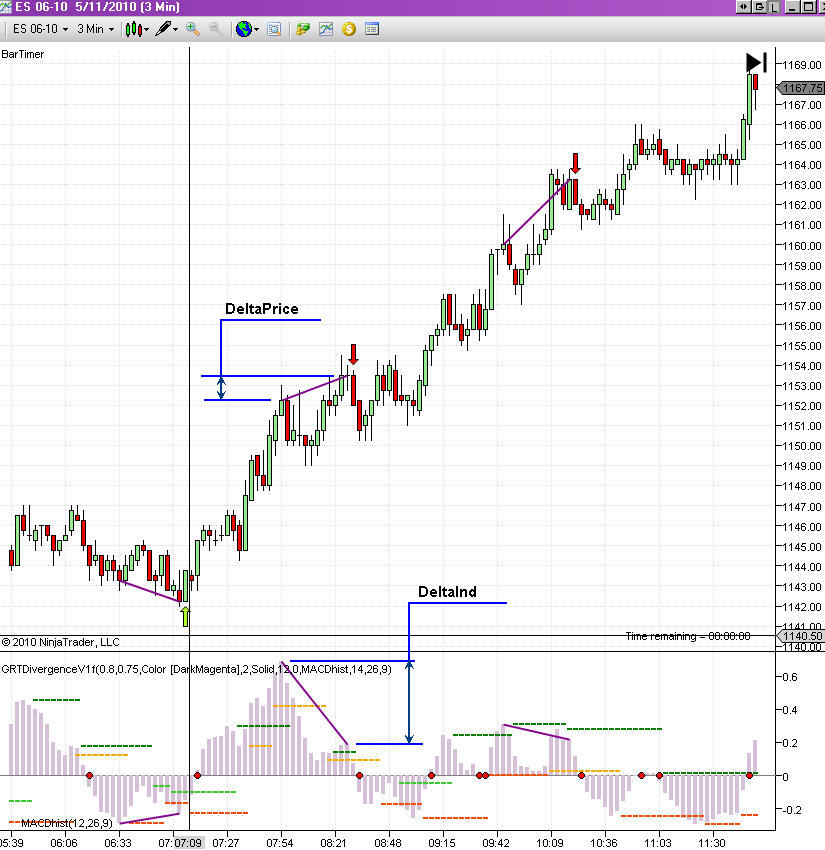
Task: Click the MACDhist(12,26,9) indicator label
Action: [67, 823]
